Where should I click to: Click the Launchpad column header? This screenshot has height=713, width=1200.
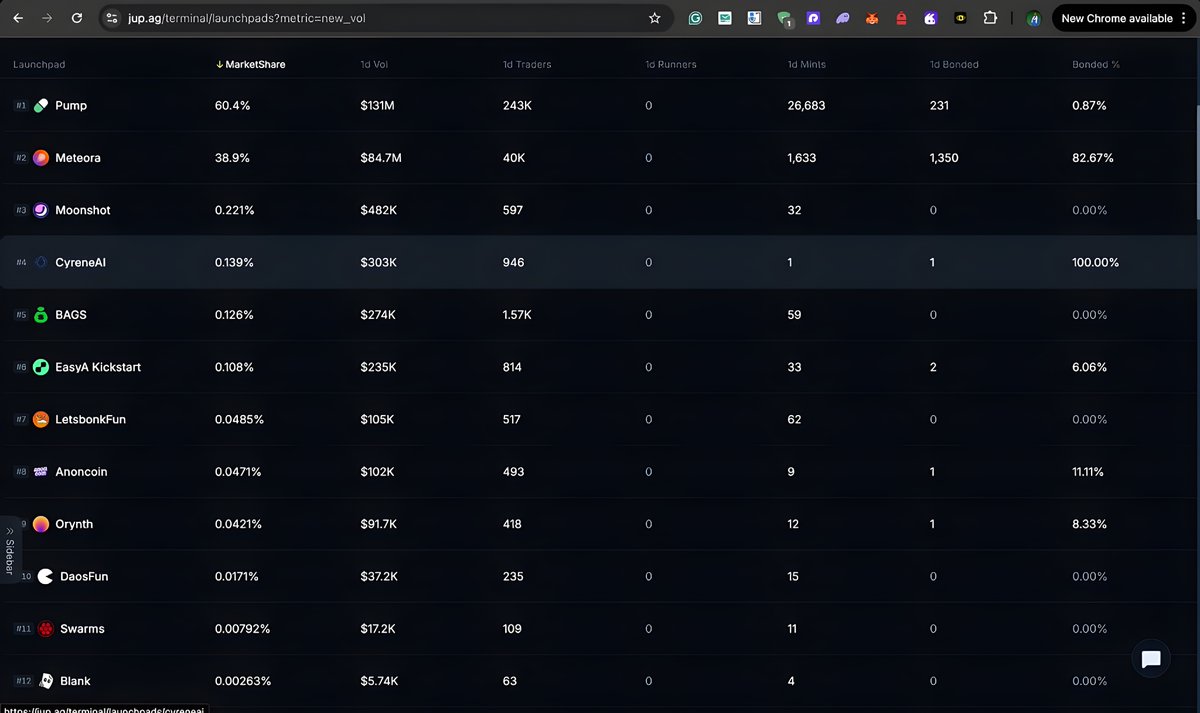tap(39, 64)
